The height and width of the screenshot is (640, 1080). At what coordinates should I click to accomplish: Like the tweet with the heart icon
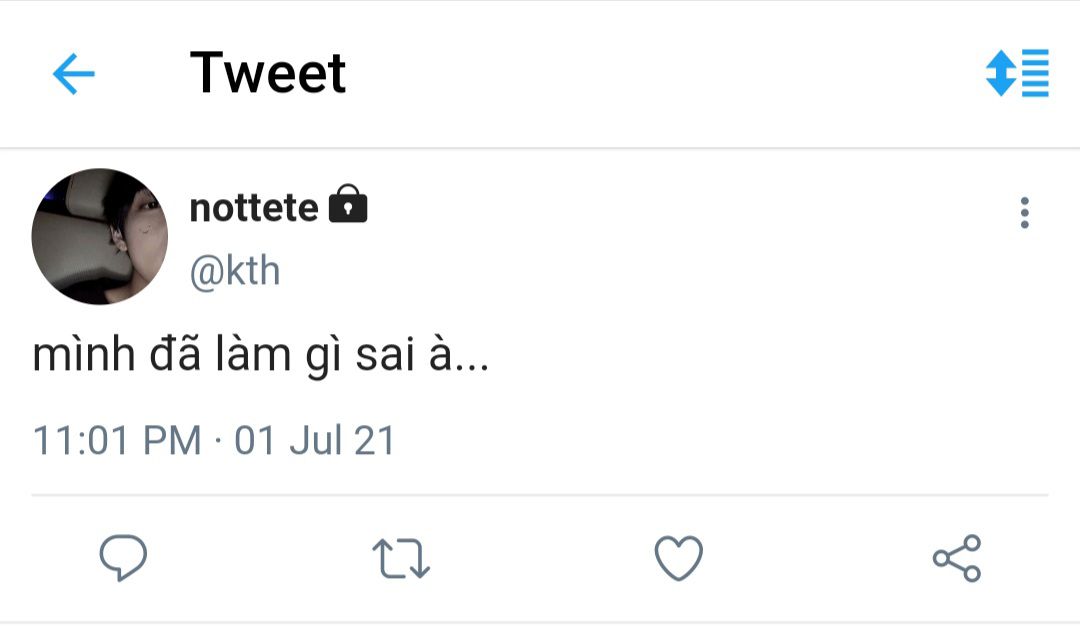[678, 557]
